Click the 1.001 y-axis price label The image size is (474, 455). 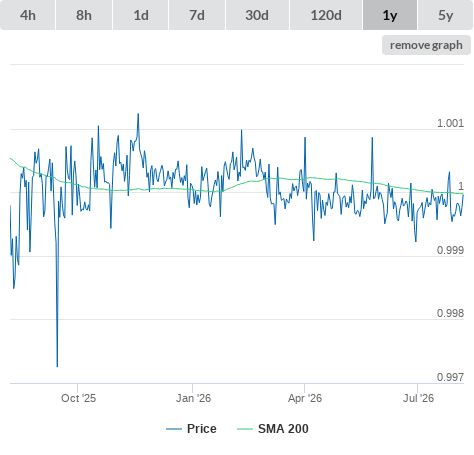pos(450,123)
